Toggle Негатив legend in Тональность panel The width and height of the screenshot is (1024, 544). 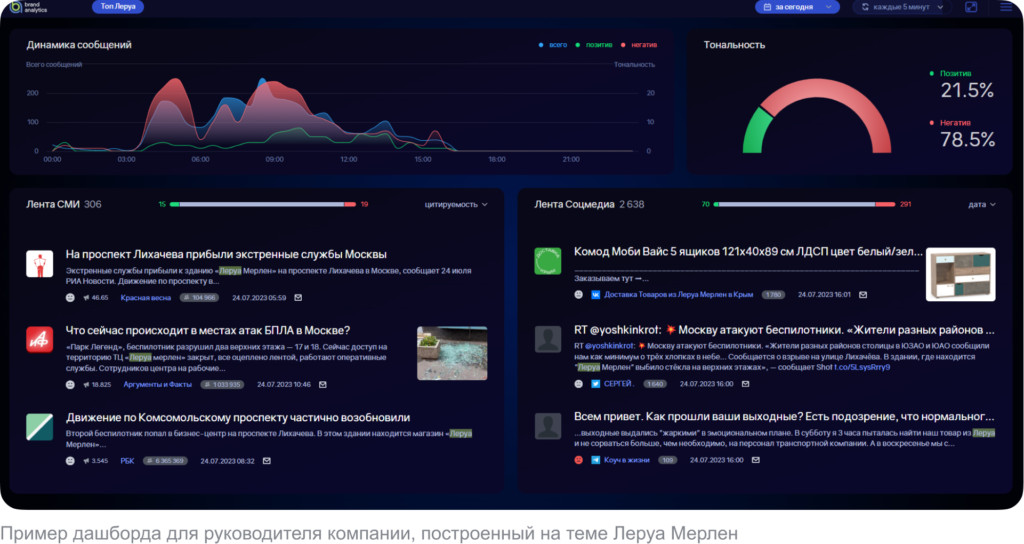(x=950, y=123)
